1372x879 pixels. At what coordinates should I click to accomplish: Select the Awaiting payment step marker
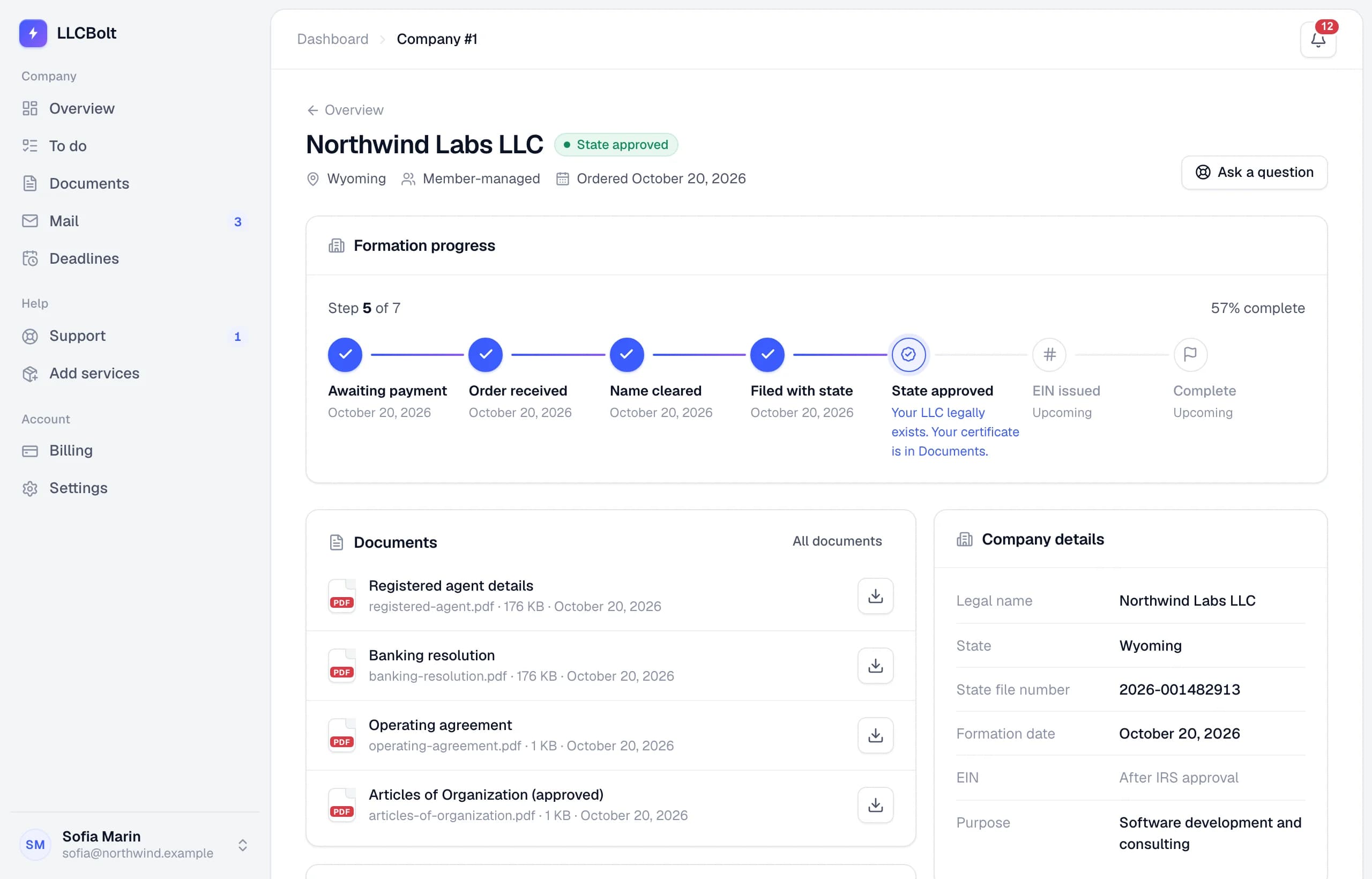click(345, 354)
